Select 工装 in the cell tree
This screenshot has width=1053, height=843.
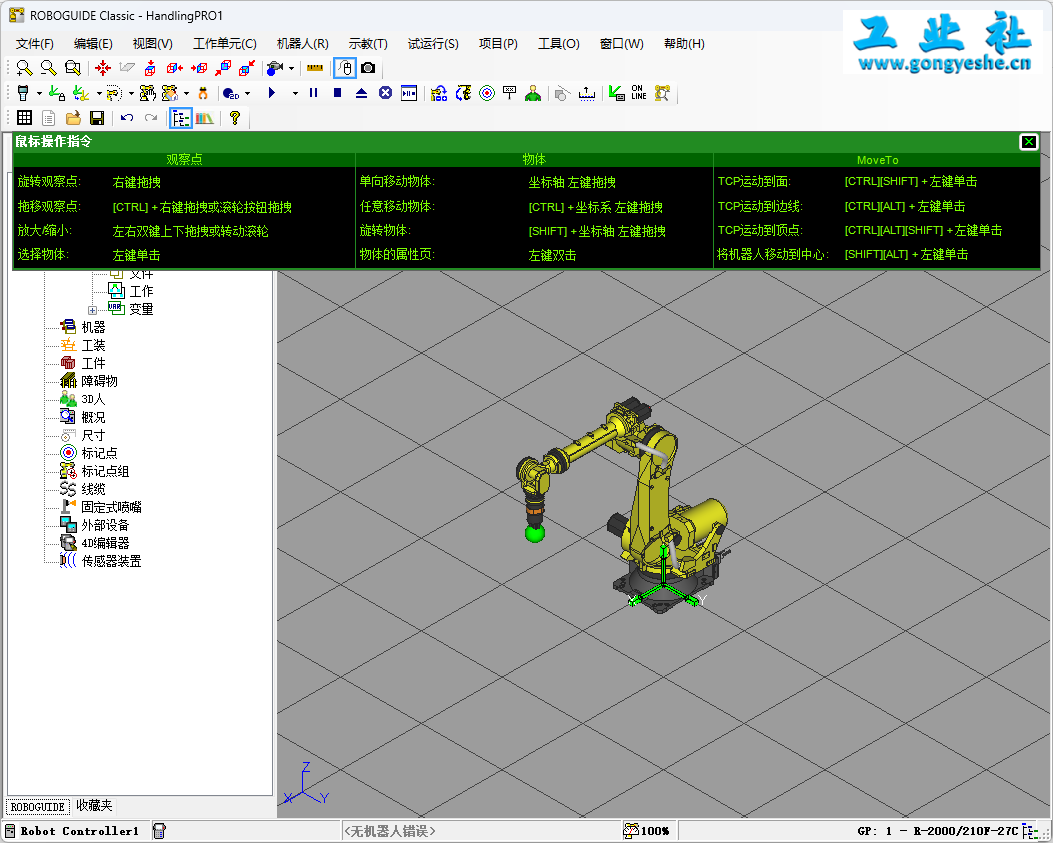(93, 345)
